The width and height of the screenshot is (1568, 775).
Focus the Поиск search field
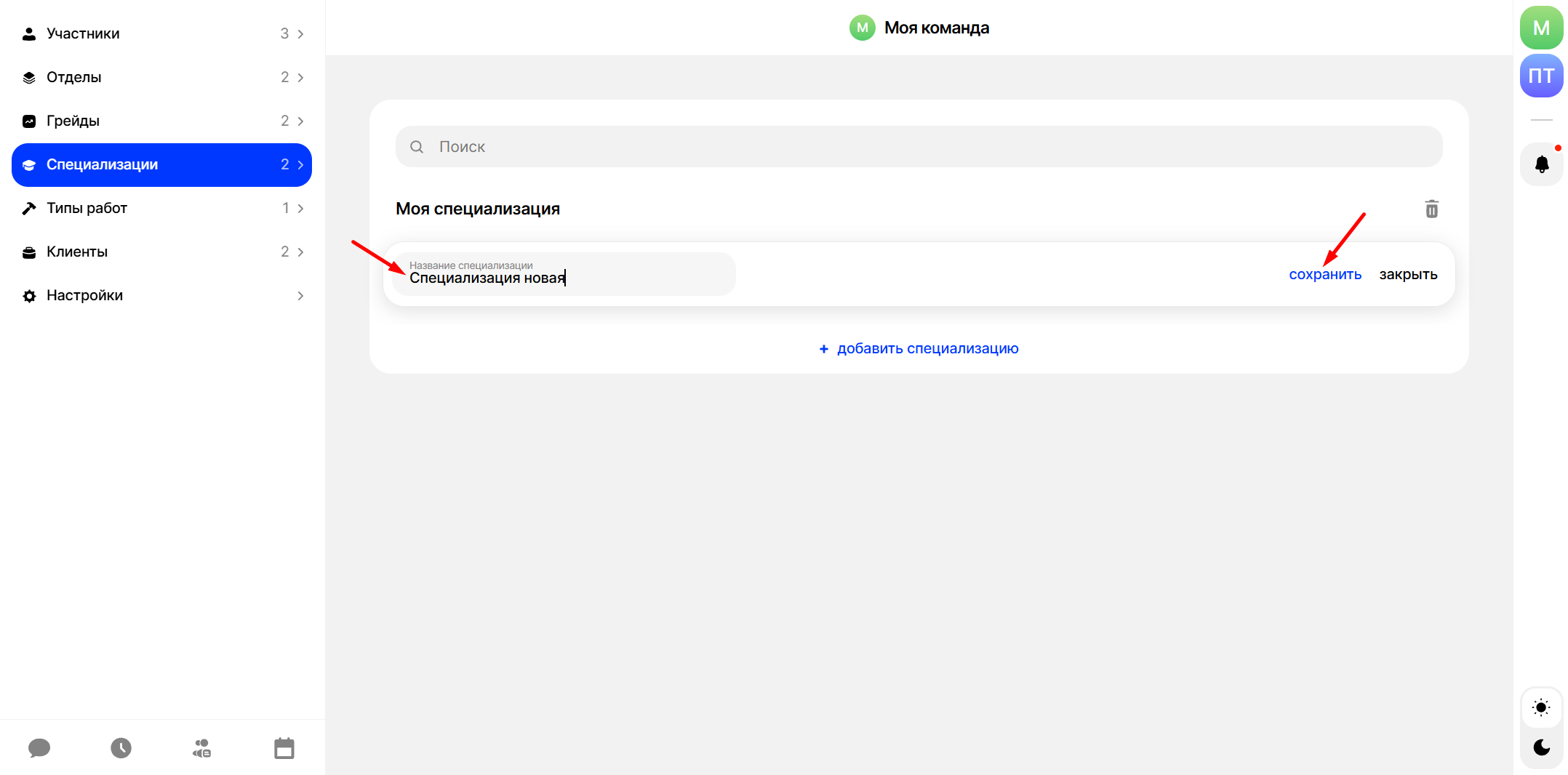coord(919,147)
